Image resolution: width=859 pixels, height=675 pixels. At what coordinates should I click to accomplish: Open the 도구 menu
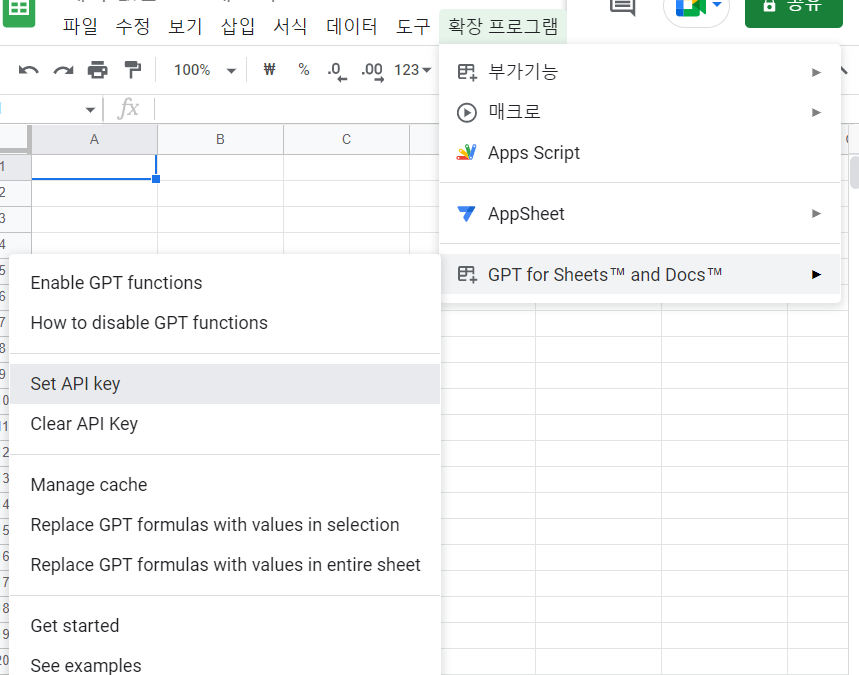[x=413, y=26]
